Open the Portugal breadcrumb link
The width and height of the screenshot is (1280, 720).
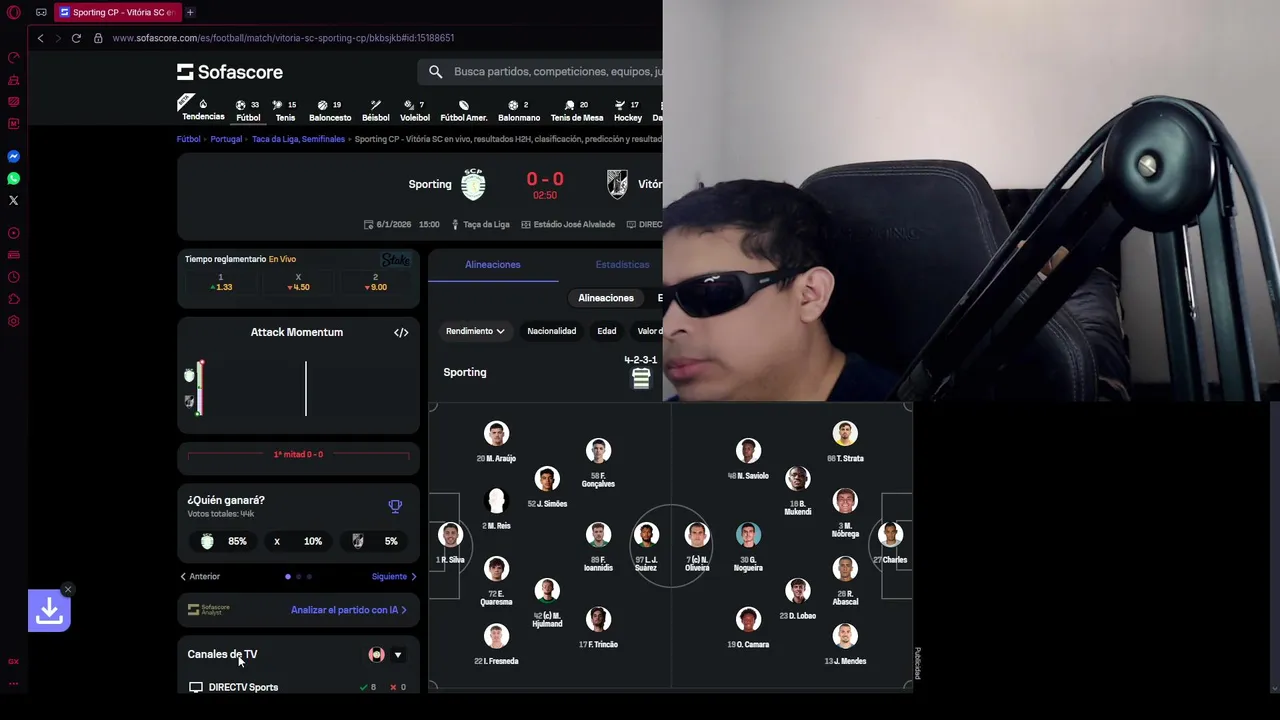coord(226,139)
